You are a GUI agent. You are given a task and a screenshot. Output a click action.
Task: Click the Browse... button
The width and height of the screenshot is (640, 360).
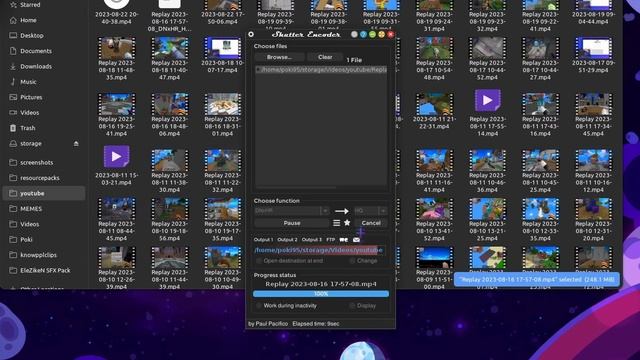pos(279,57)
